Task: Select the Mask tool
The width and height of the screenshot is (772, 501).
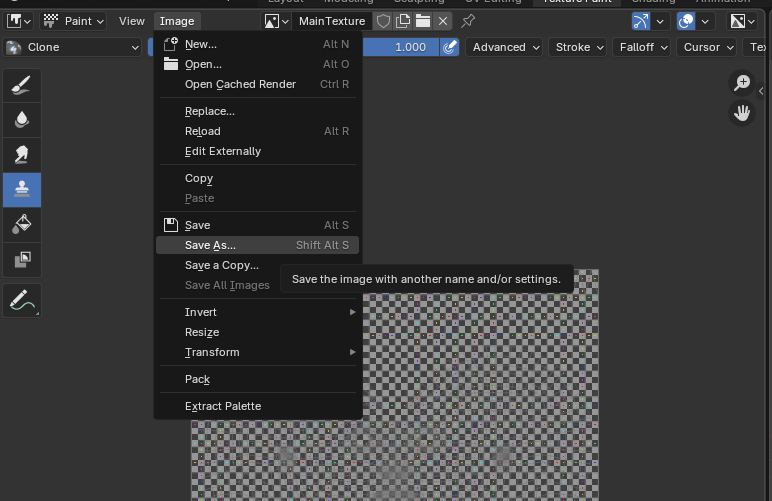Action: [22, 259]
